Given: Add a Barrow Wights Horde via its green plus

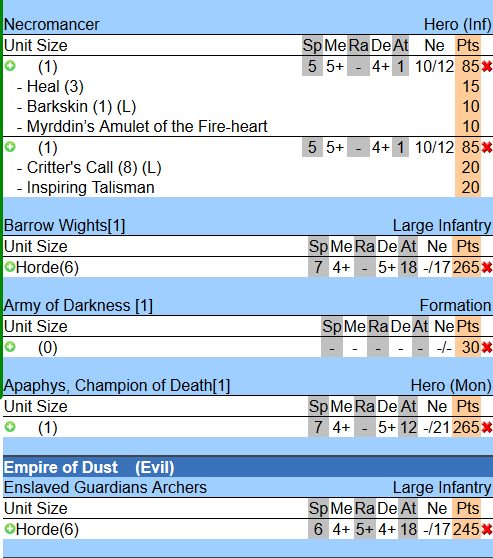Looking at the screenshot, I should click(x=10, y=267).
